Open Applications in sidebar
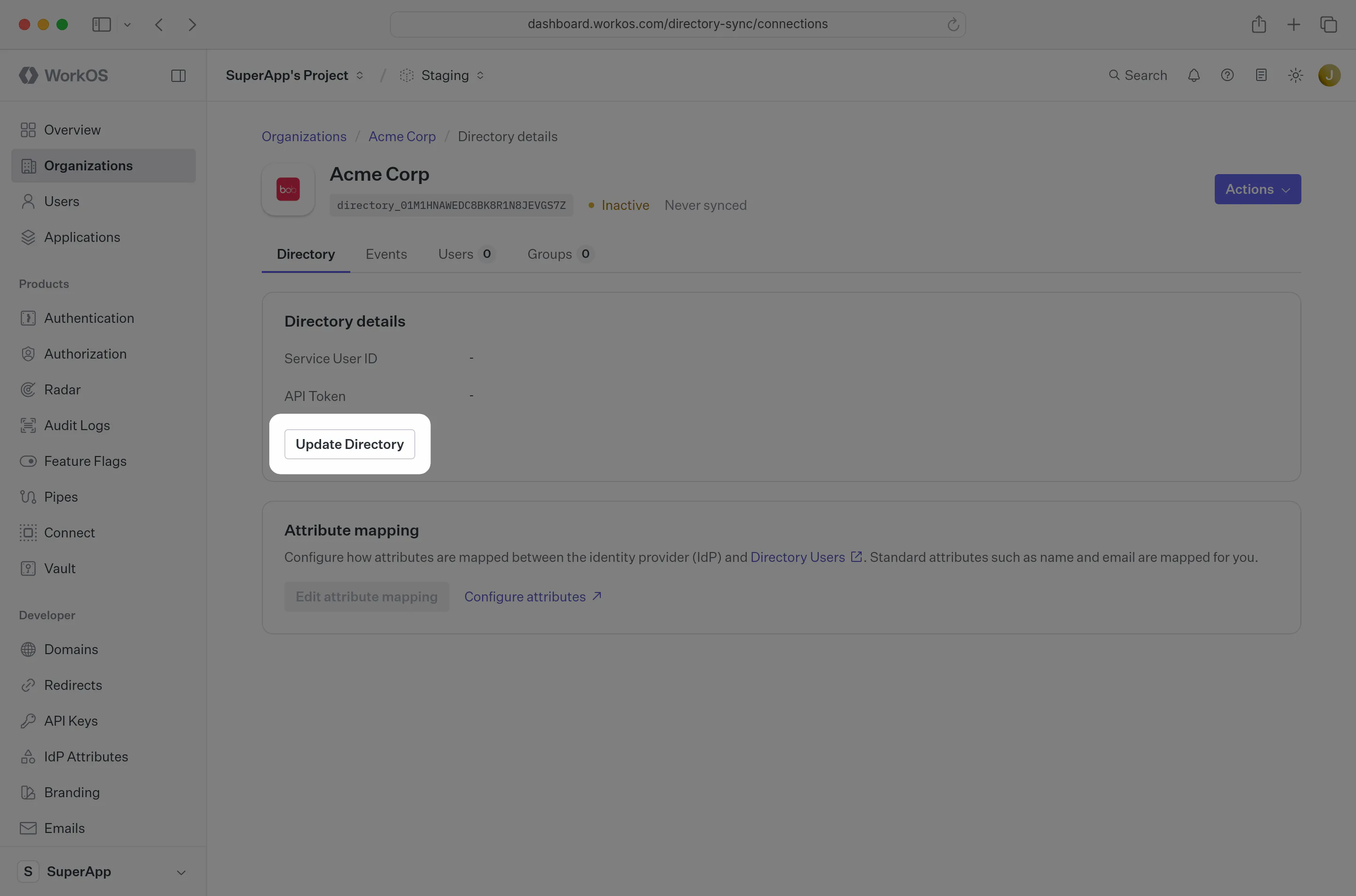This screenshot has height=896, width=1356. [104, 237]
